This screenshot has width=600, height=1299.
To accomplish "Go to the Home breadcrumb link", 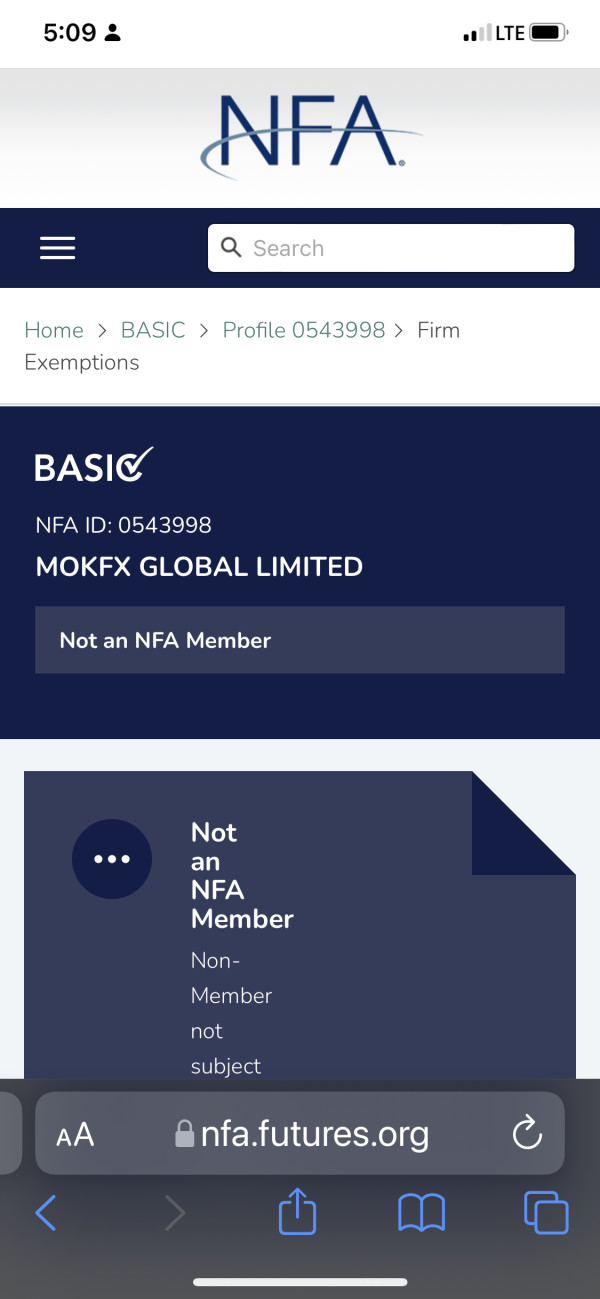I will pyautogui.click(x=54, y=330).
